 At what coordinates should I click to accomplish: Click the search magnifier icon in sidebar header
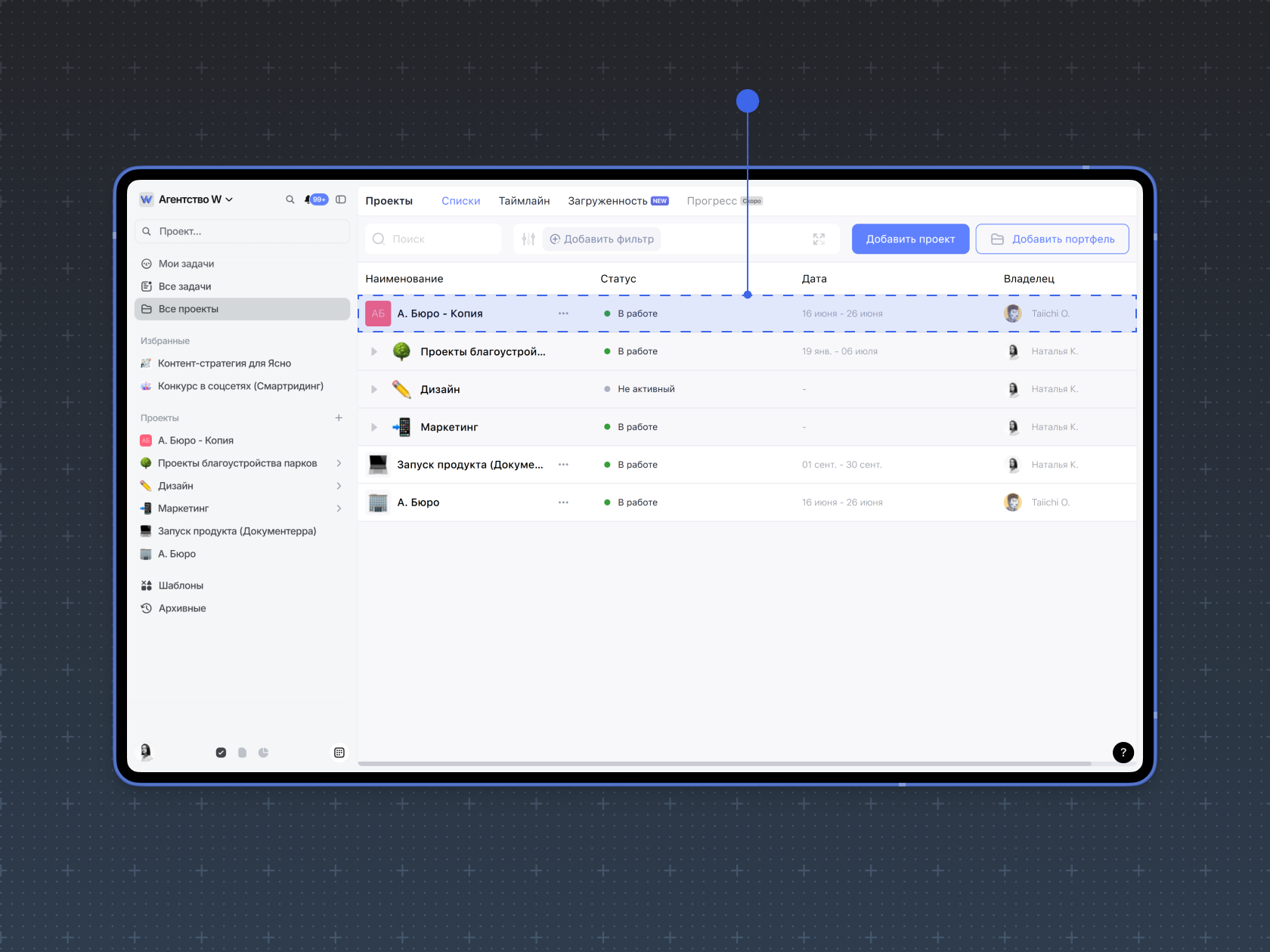(290, 199)
